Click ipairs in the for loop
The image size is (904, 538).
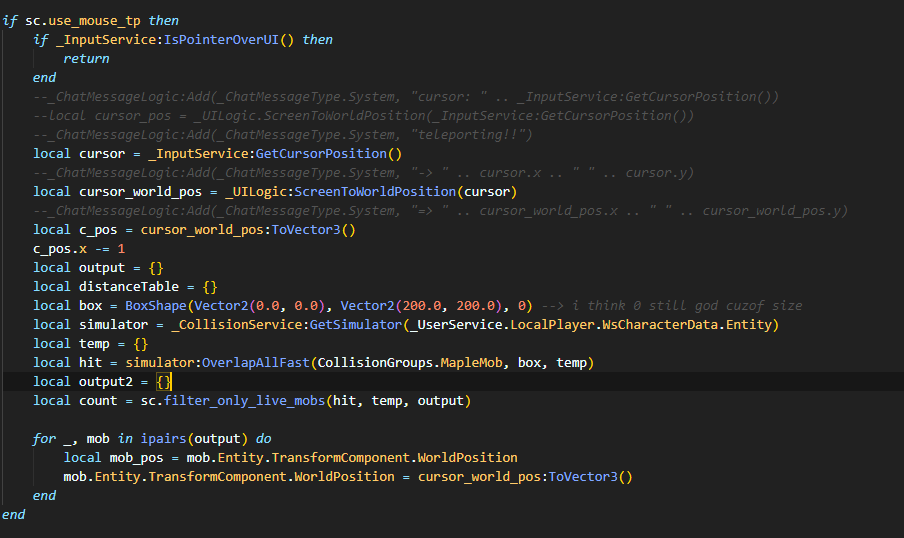pyautogui.click(x=163, y=439)
